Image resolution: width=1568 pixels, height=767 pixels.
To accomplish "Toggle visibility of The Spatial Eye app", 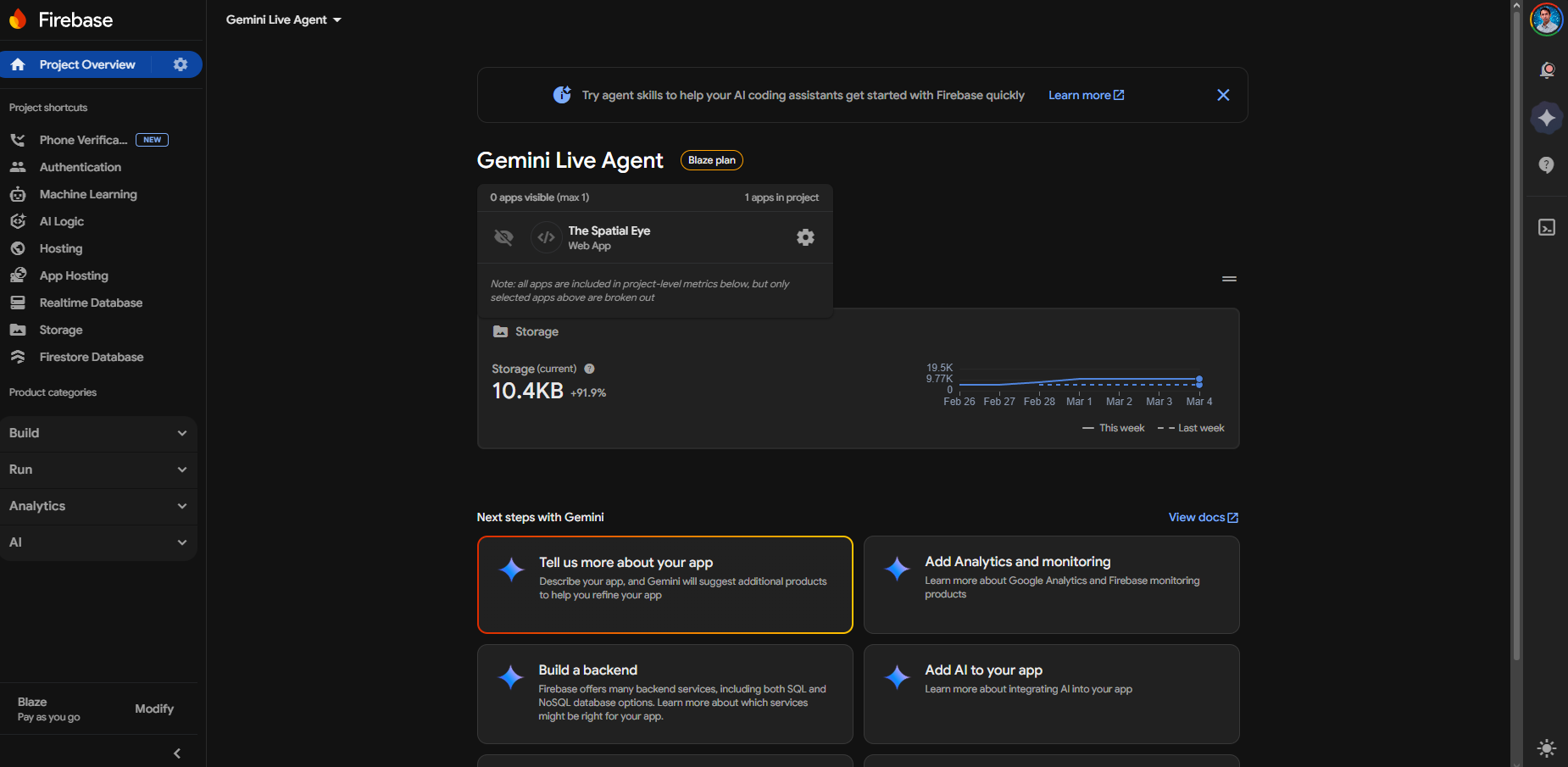I will pos(503,237).
